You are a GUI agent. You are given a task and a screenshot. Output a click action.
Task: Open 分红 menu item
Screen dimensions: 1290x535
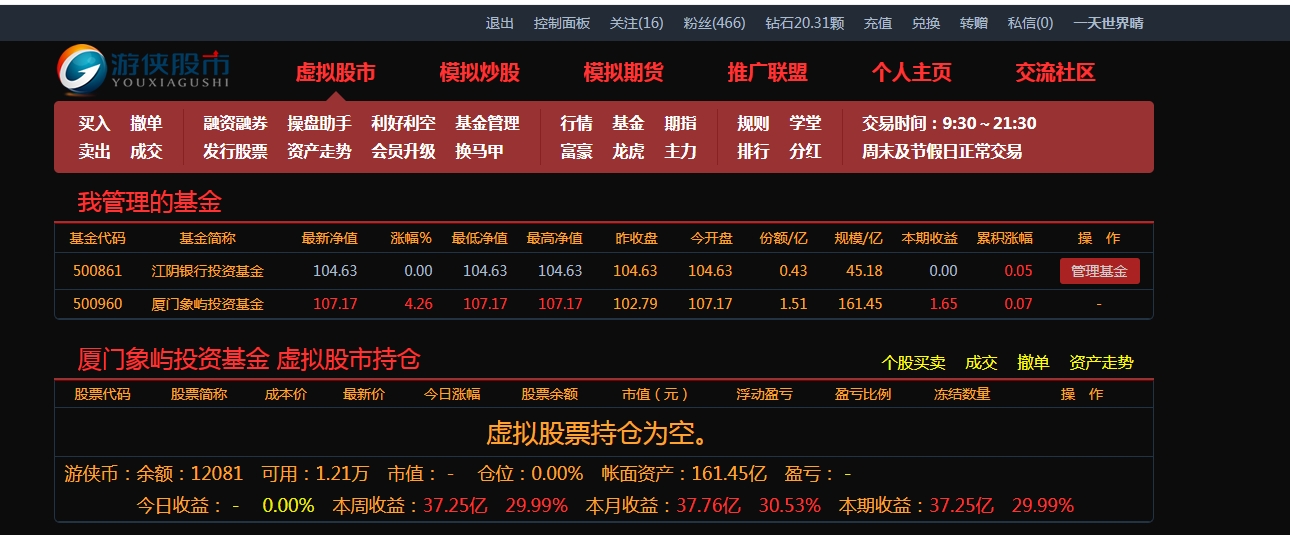[x=805, y=152]
